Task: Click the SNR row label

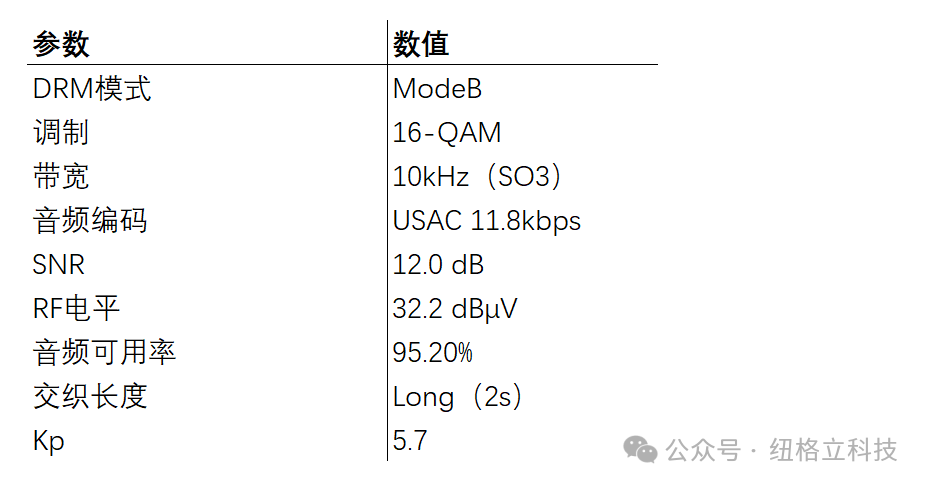Action: point(59,264)
